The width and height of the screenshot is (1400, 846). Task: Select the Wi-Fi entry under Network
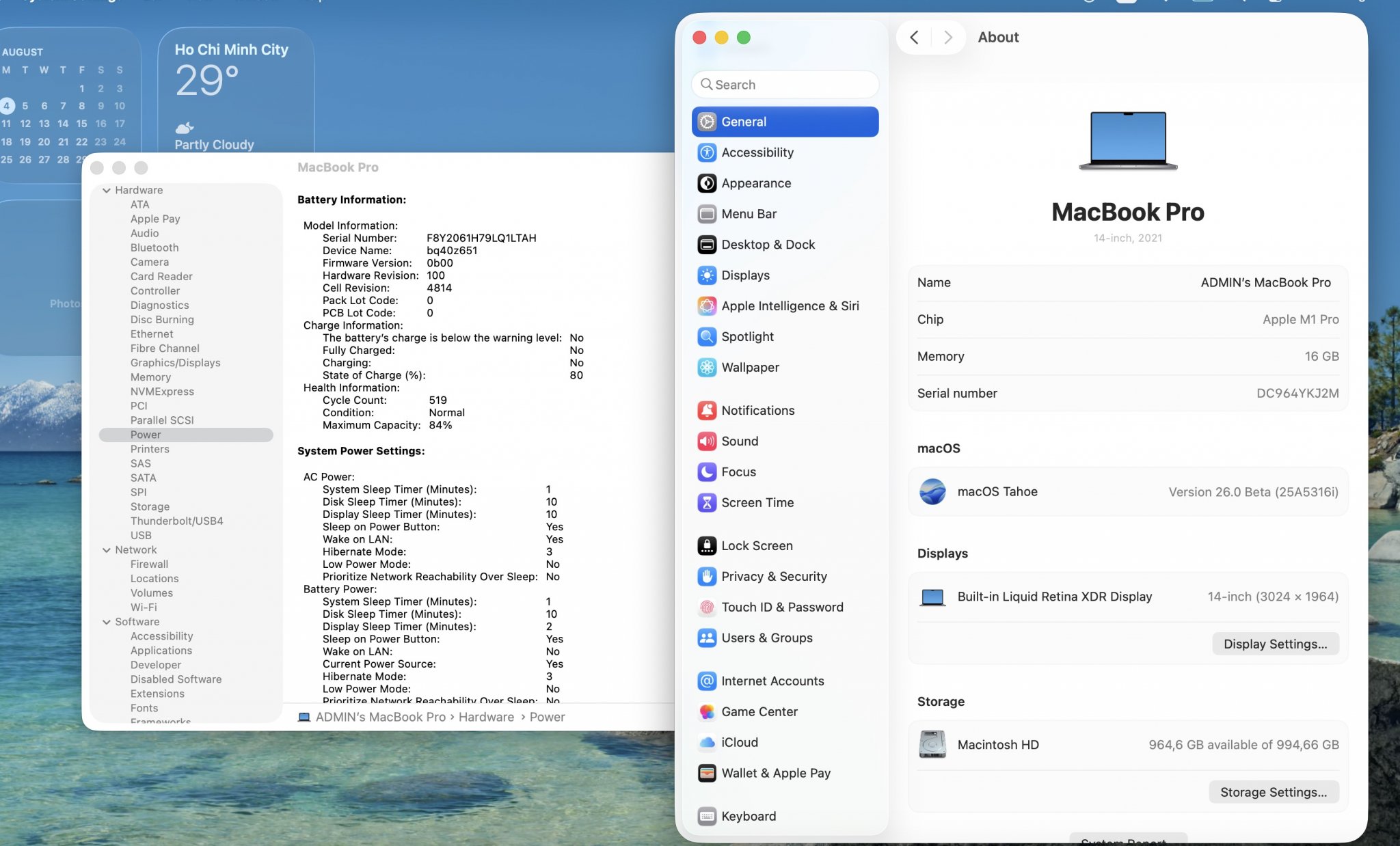click(144, 608)
